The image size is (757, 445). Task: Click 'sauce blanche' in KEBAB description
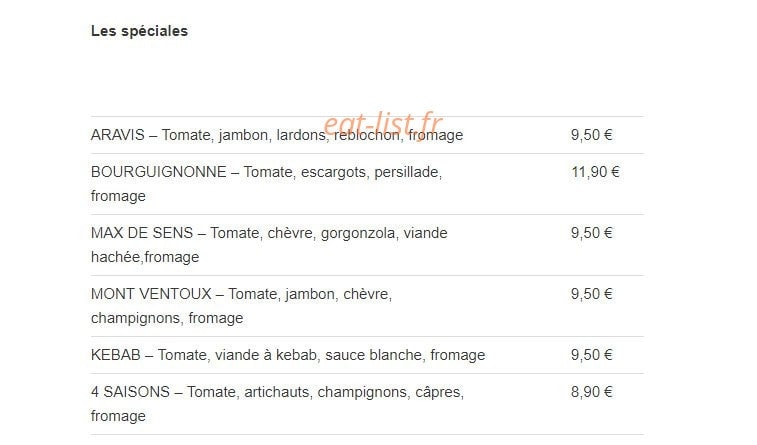point(373,355)
